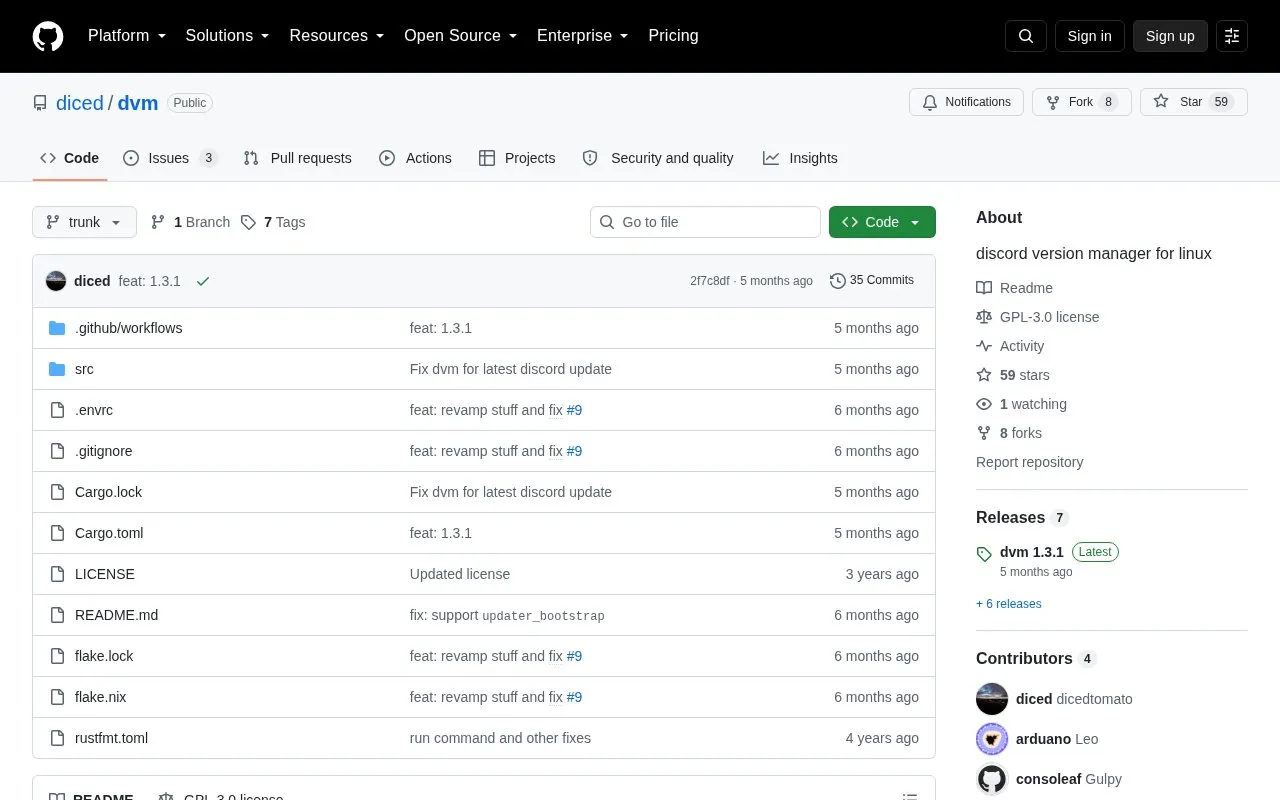Expand the Open Source menu

click(461, 36)
